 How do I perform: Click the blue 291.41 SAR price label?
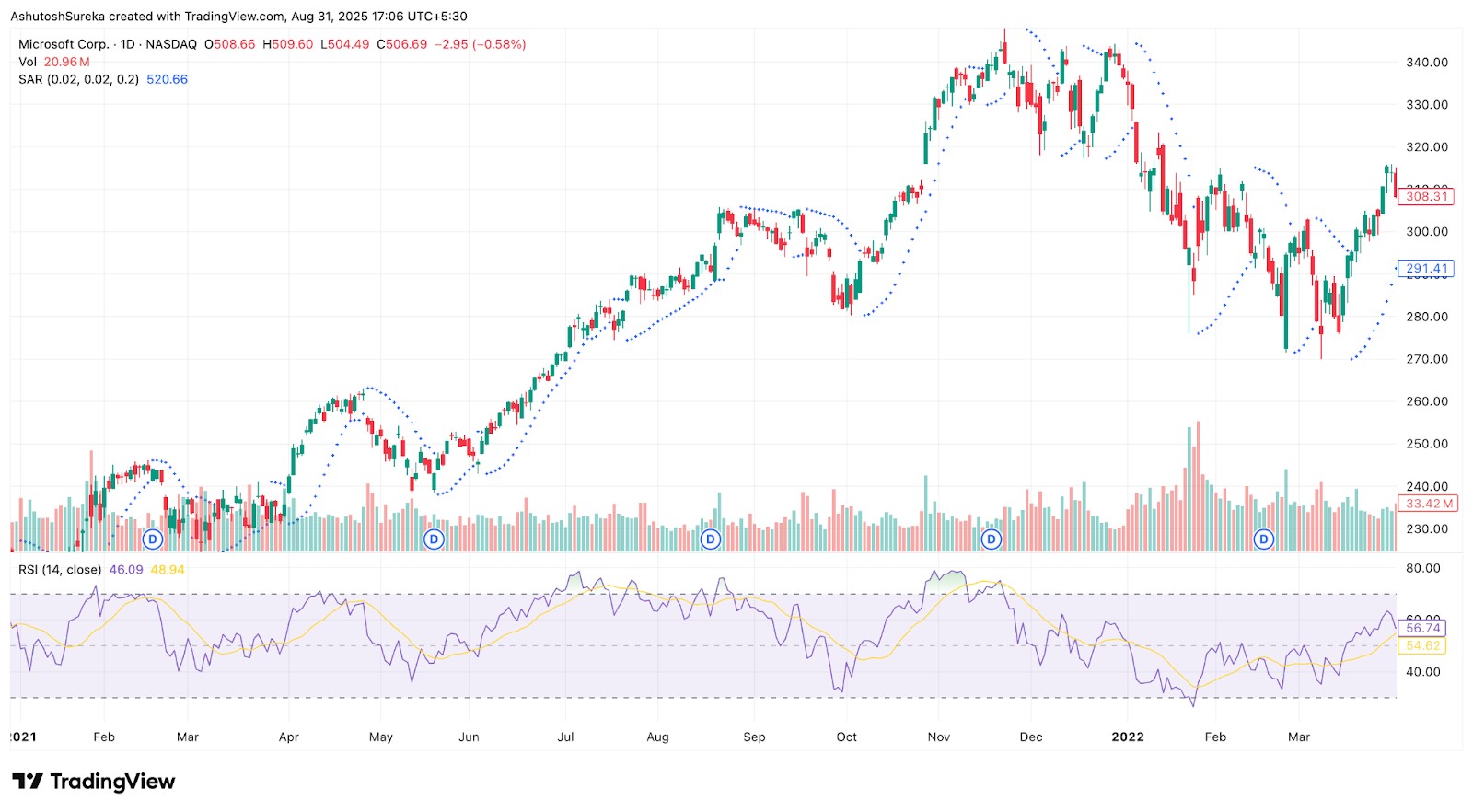(x=1426, y=269)
